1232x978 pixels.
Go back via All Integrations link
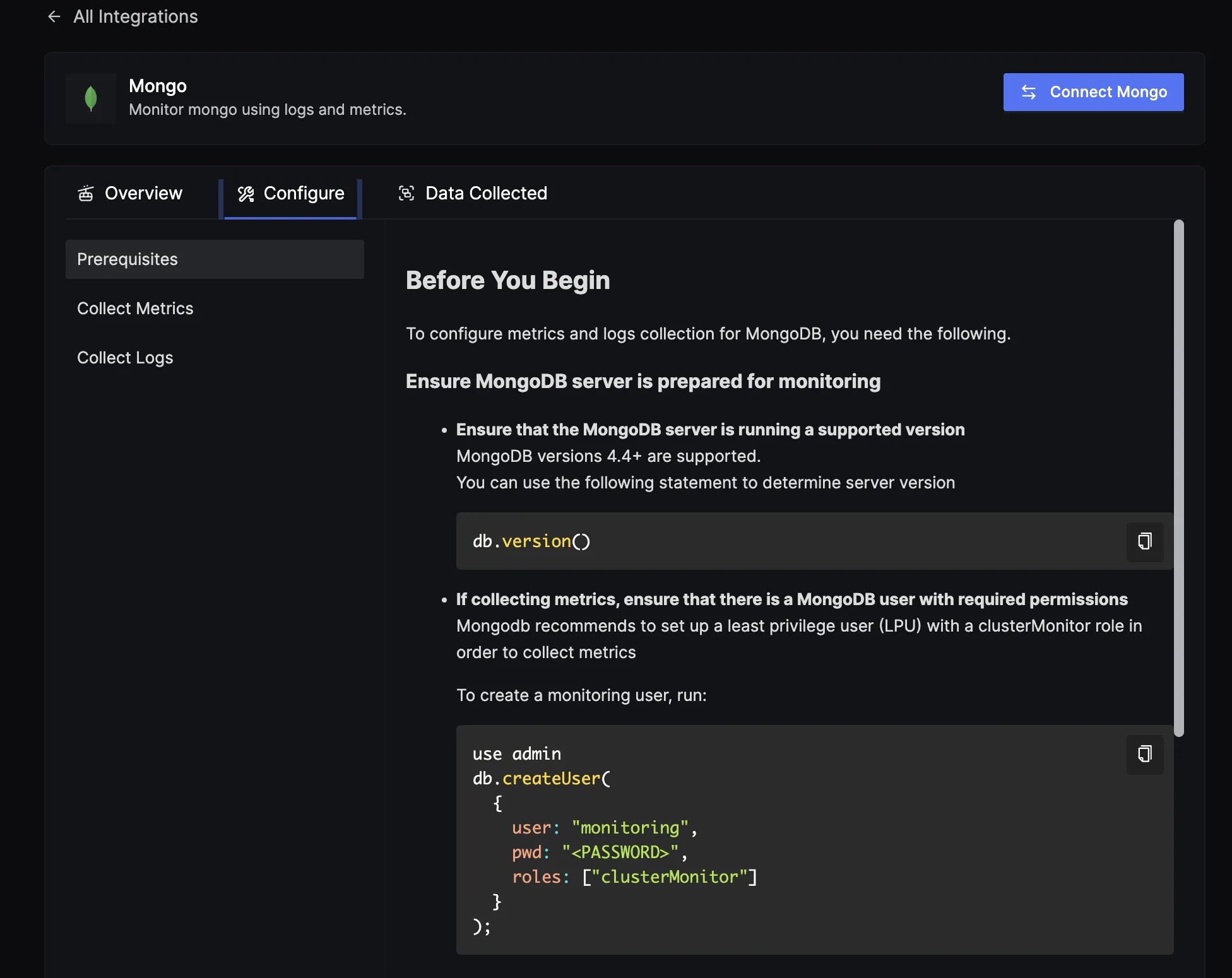click(x=135, y=16)
